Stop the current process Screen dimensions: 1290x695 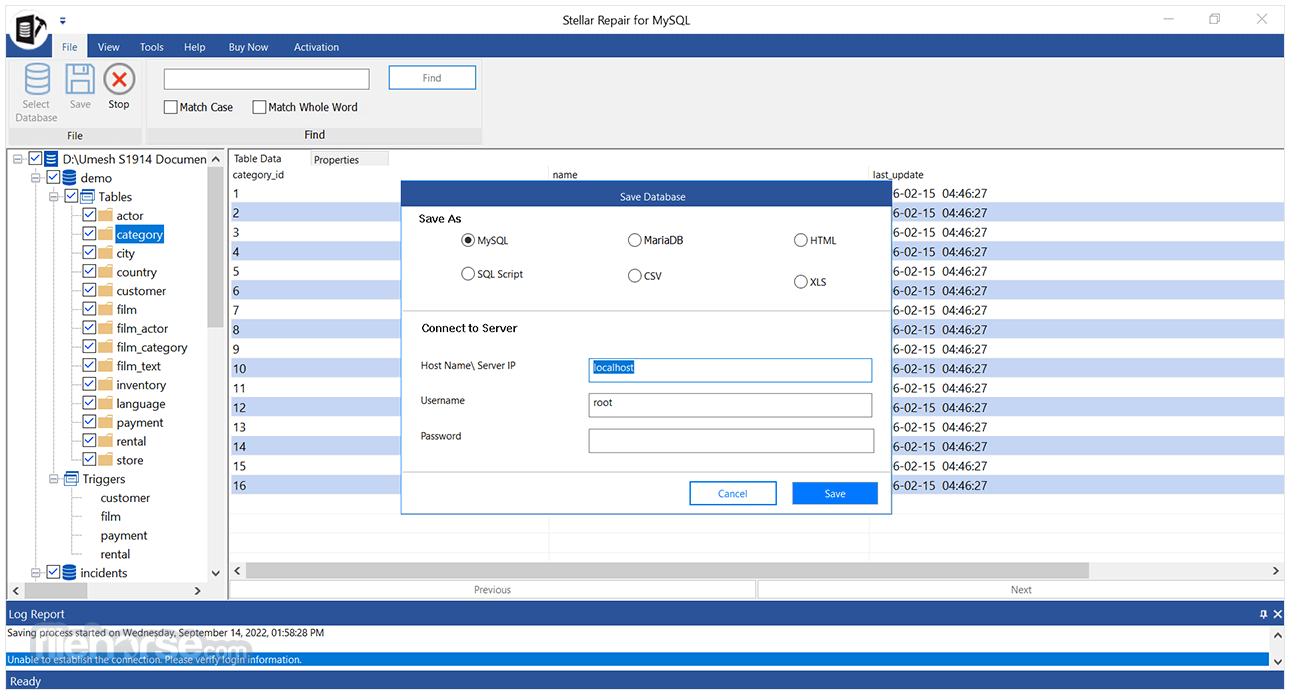point(119,79)
